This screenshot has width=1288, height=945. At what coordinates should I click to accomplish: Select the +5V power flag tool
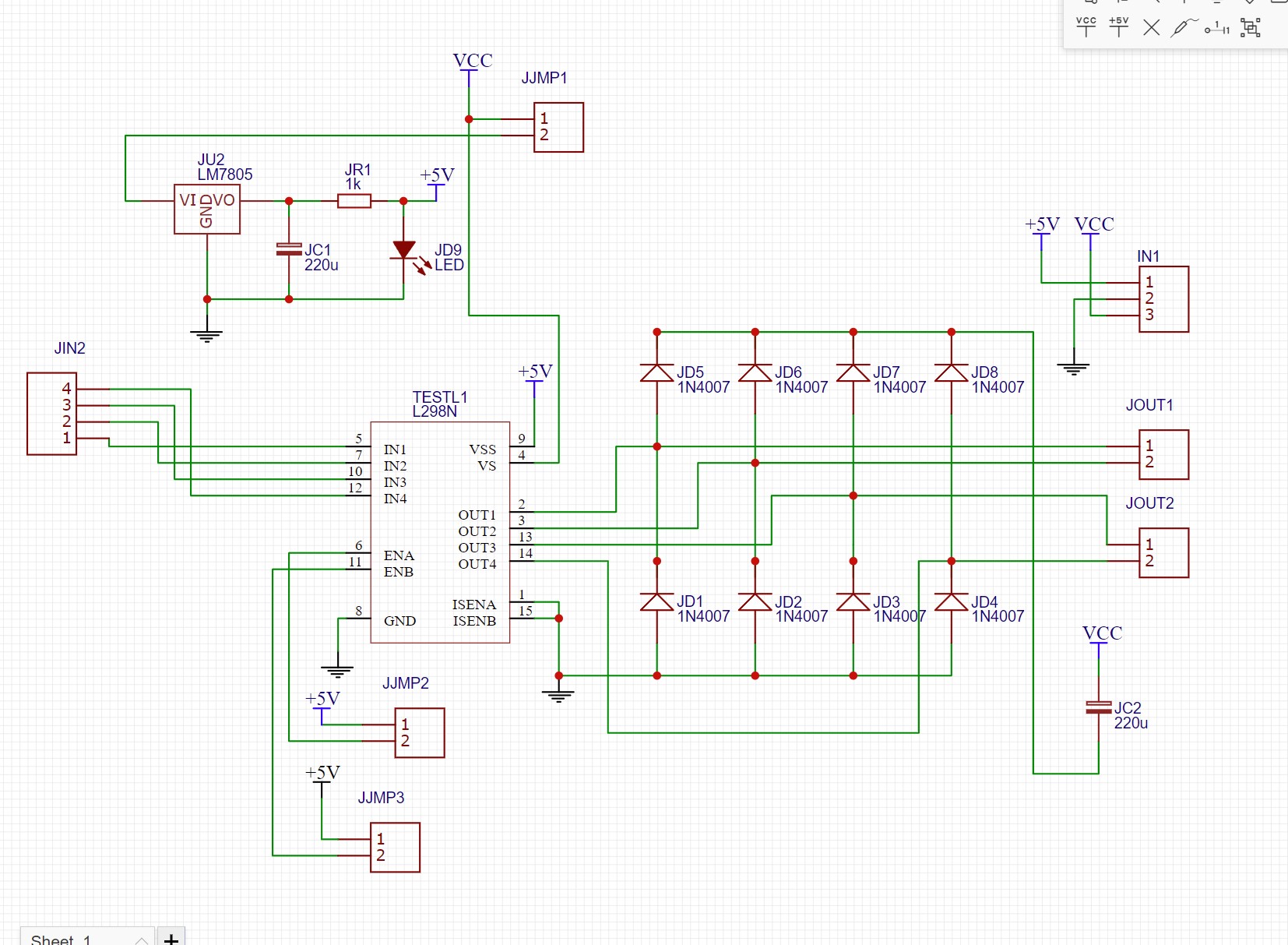[1119, 27]
